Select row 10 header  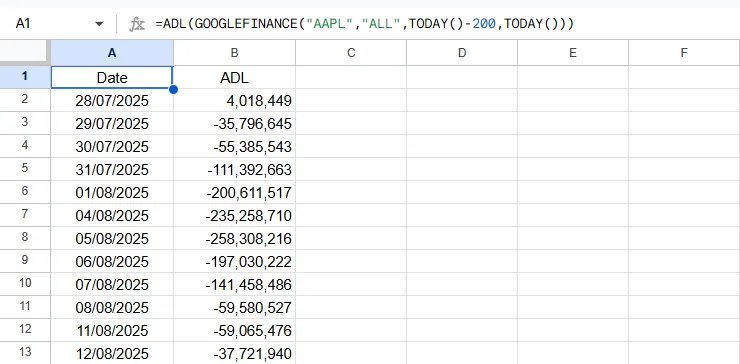[x=25, y=284]
